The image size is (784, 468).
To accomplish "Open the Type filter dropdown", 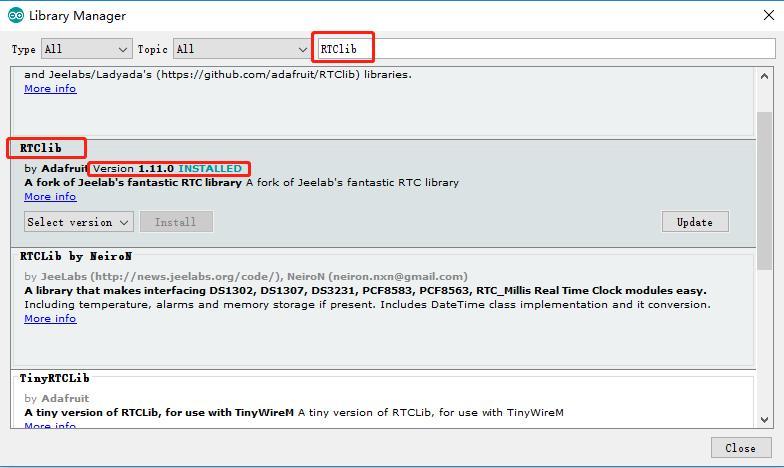I will (x=86, y=49).
